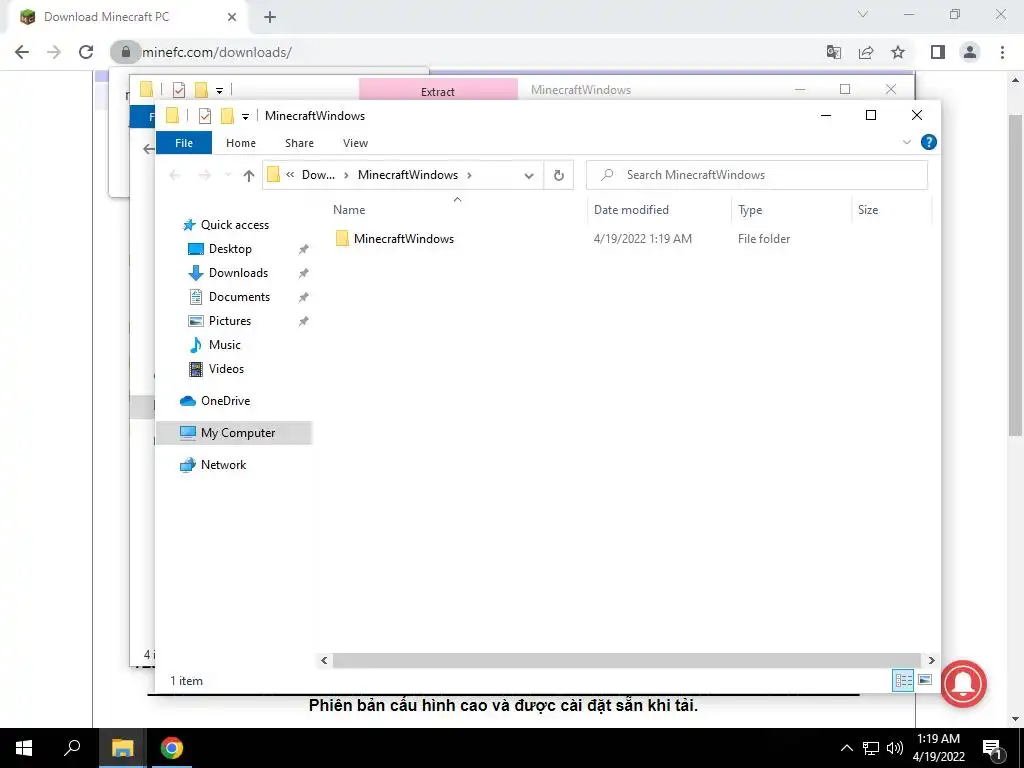Open taskbar search magnifier
The image size is (1024, 768).
pyautogui.click(x=72, y=748)
